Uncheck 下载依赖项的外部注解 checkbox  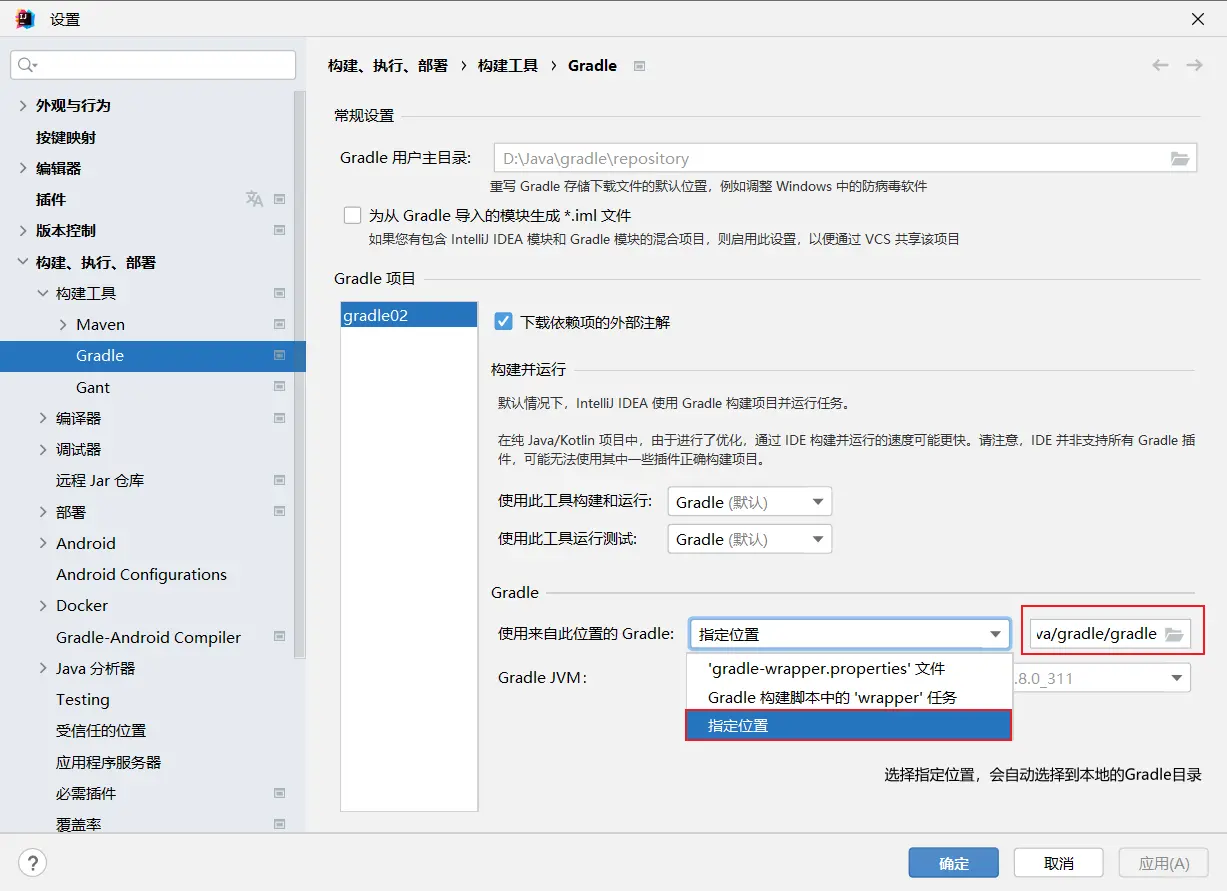pyautogui.click(x=504, y=322)
